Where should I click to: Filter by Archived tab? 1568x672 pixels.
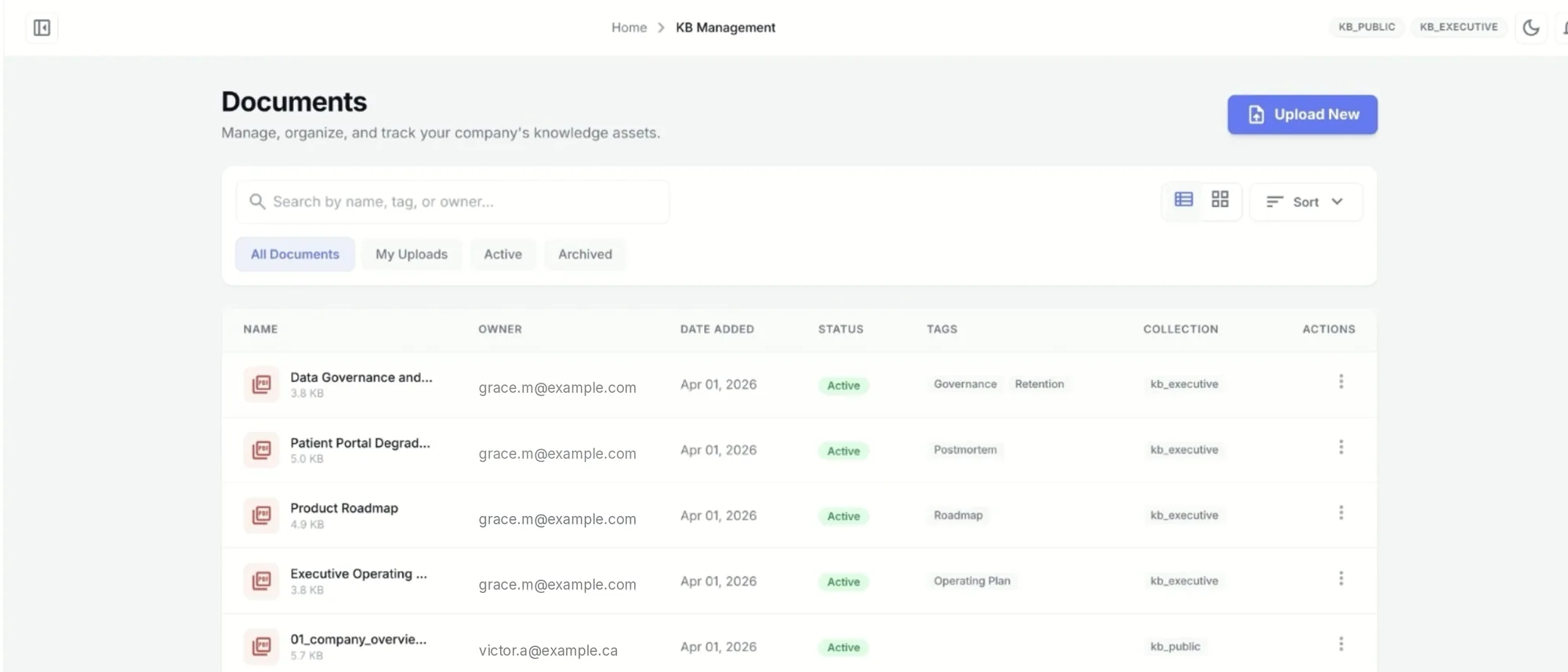[585, 254]
